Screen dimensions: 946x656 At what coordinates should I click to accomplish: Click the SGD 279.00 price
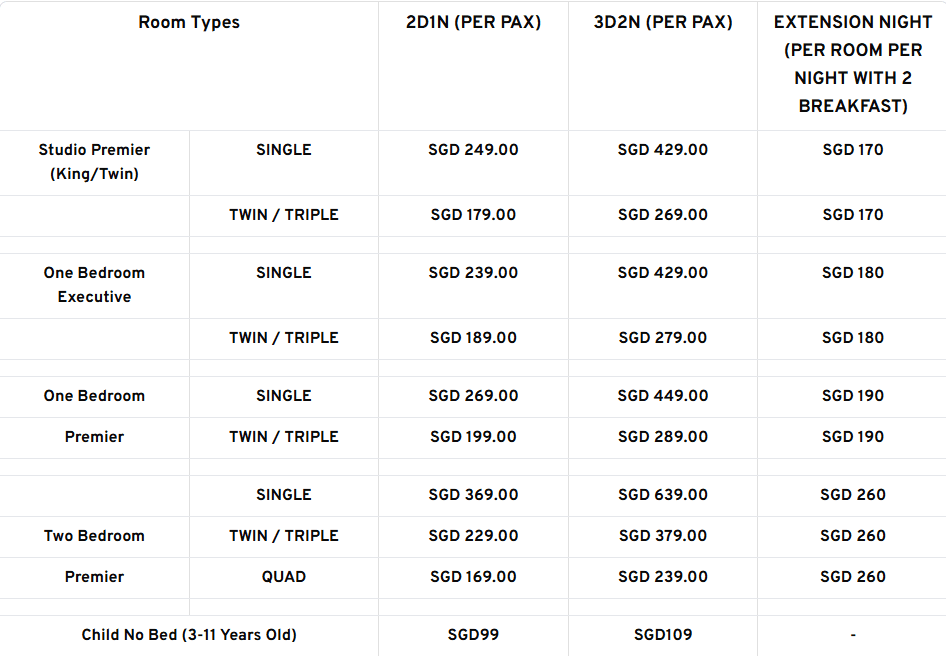point(663,338)
